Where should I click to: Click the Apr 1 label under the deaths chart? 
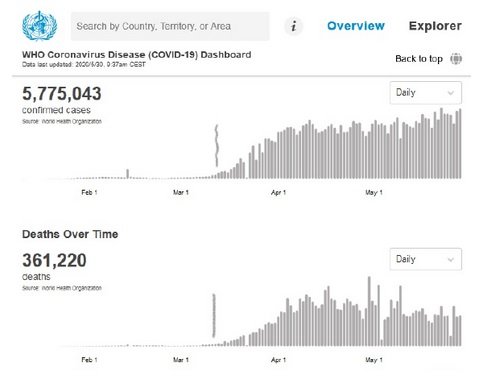(278, 360)
